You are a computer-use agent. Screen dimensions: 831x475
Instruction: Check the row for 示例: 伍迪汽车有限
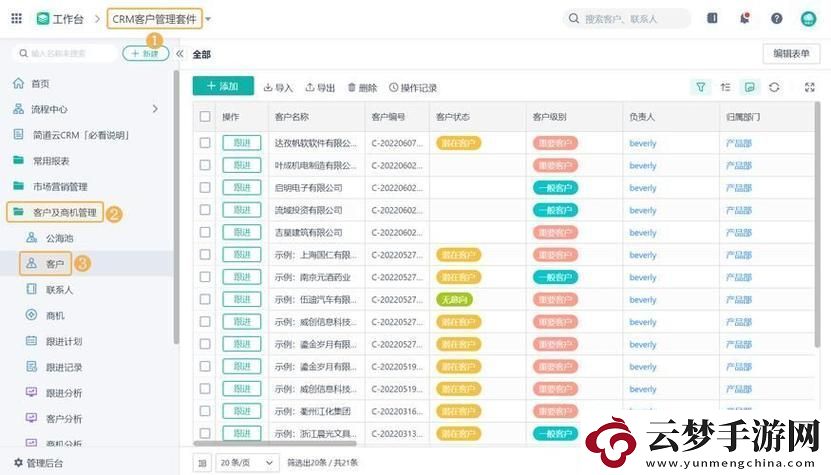pyautogui.click(x=205, y=299)
